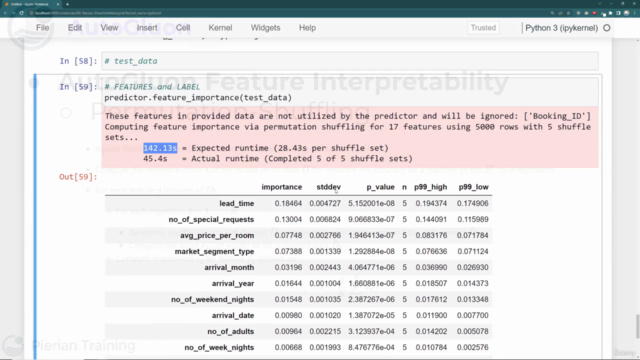Open the browser three-dot menu
This screenshot has height=360, width=640.
click(x=635, y=13)
